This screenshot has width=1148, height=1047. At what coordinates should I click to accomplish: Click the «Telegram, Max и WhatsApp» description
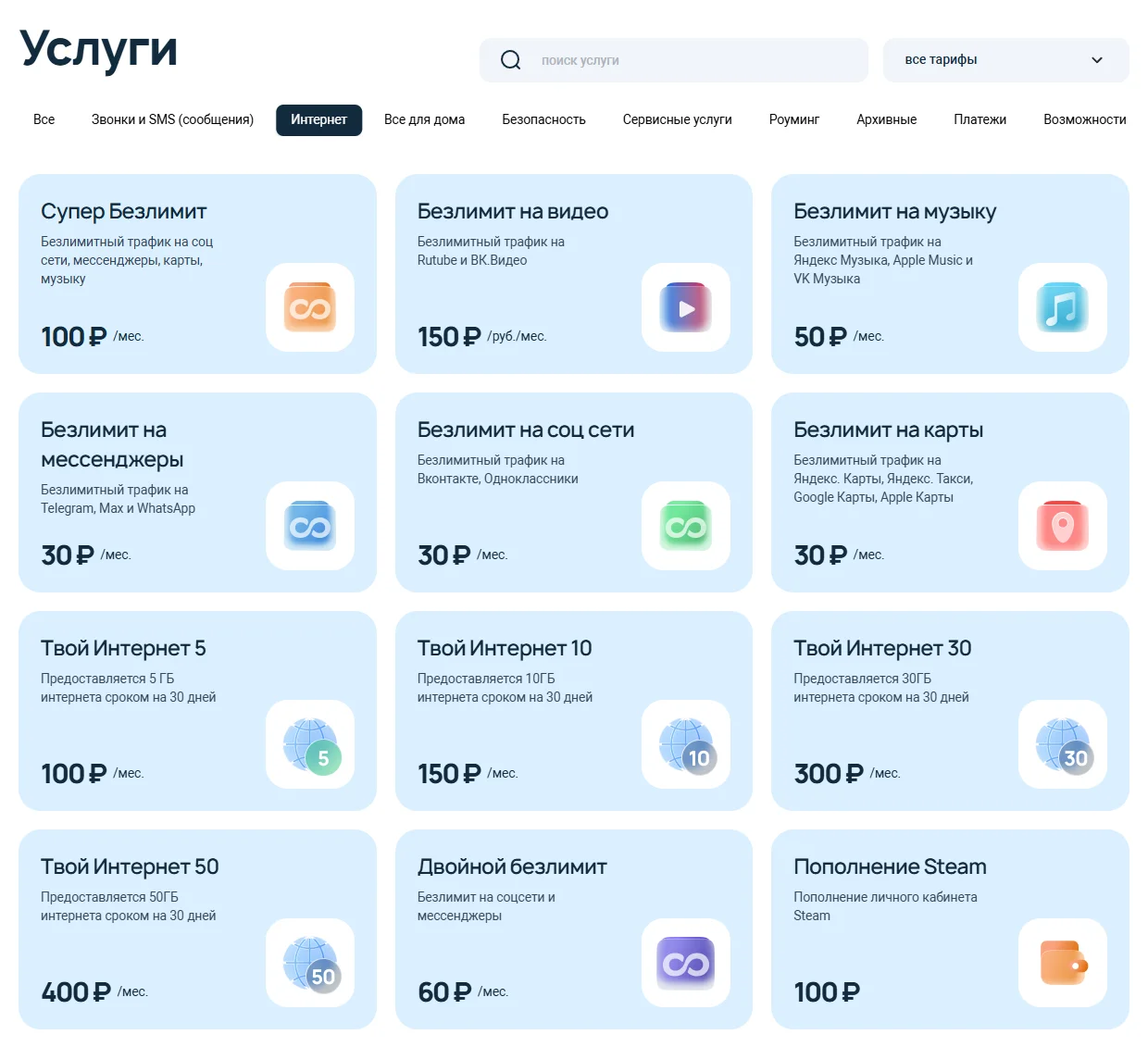tap(118, 508)
